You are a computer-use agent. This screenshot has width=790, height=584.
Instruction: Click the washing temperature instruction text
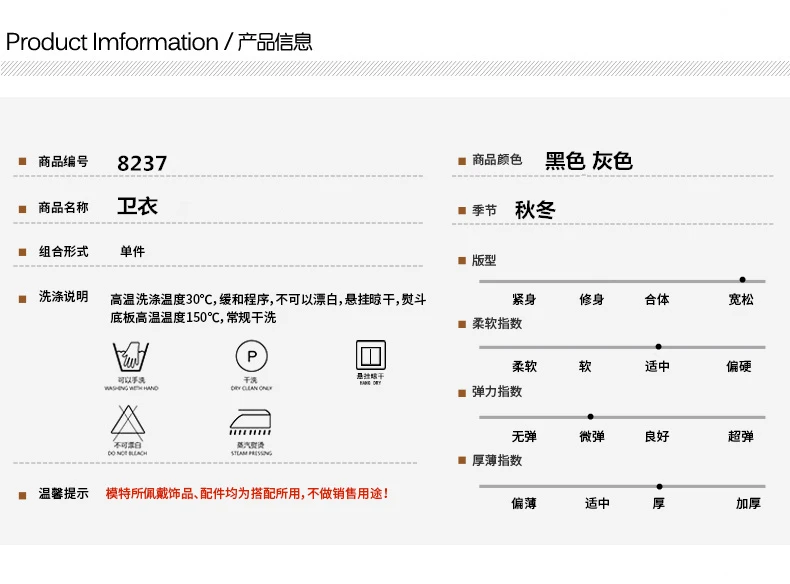tap(268, 308)
